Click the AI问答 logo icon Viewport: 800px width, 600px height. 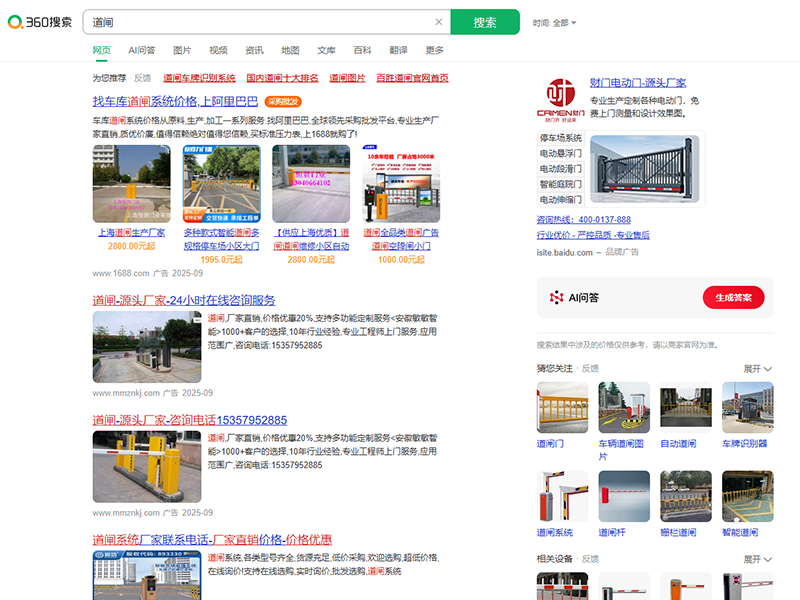click(556, 297)
